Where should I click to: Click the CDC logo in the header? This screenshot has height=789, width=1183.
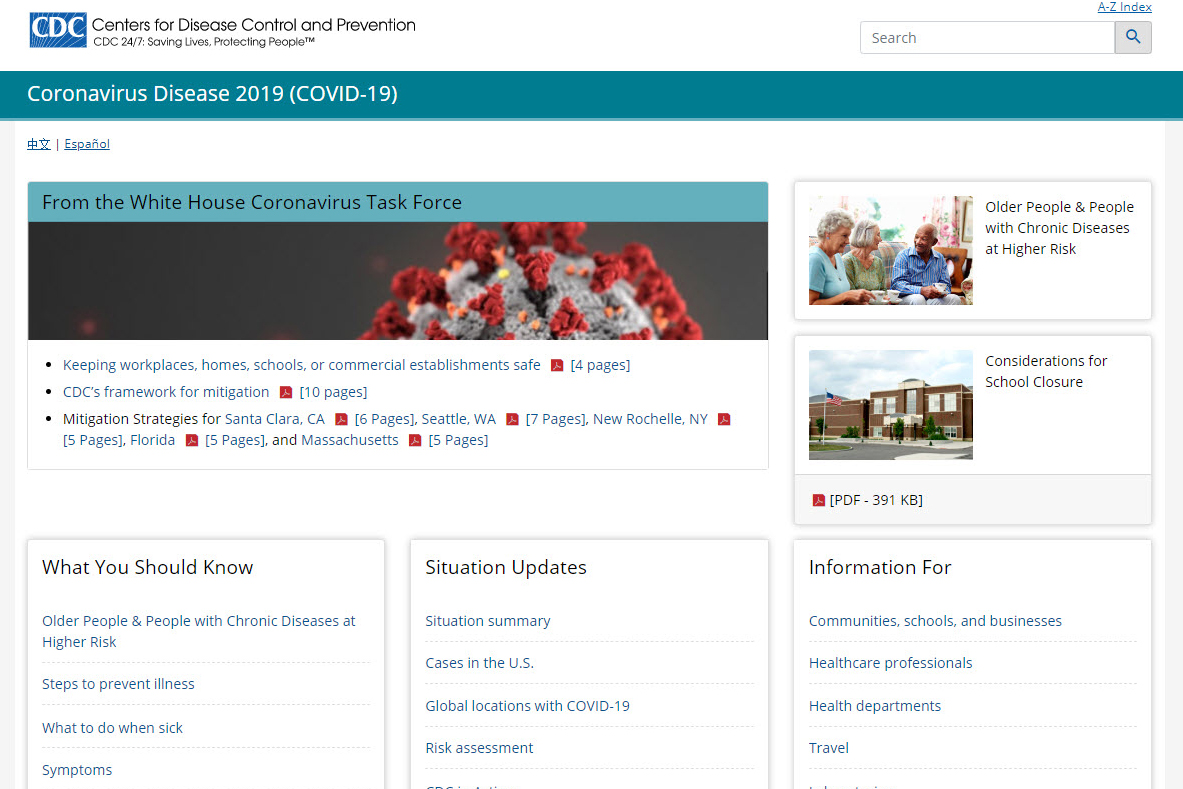pyautogui.click(x=57, y=30)
